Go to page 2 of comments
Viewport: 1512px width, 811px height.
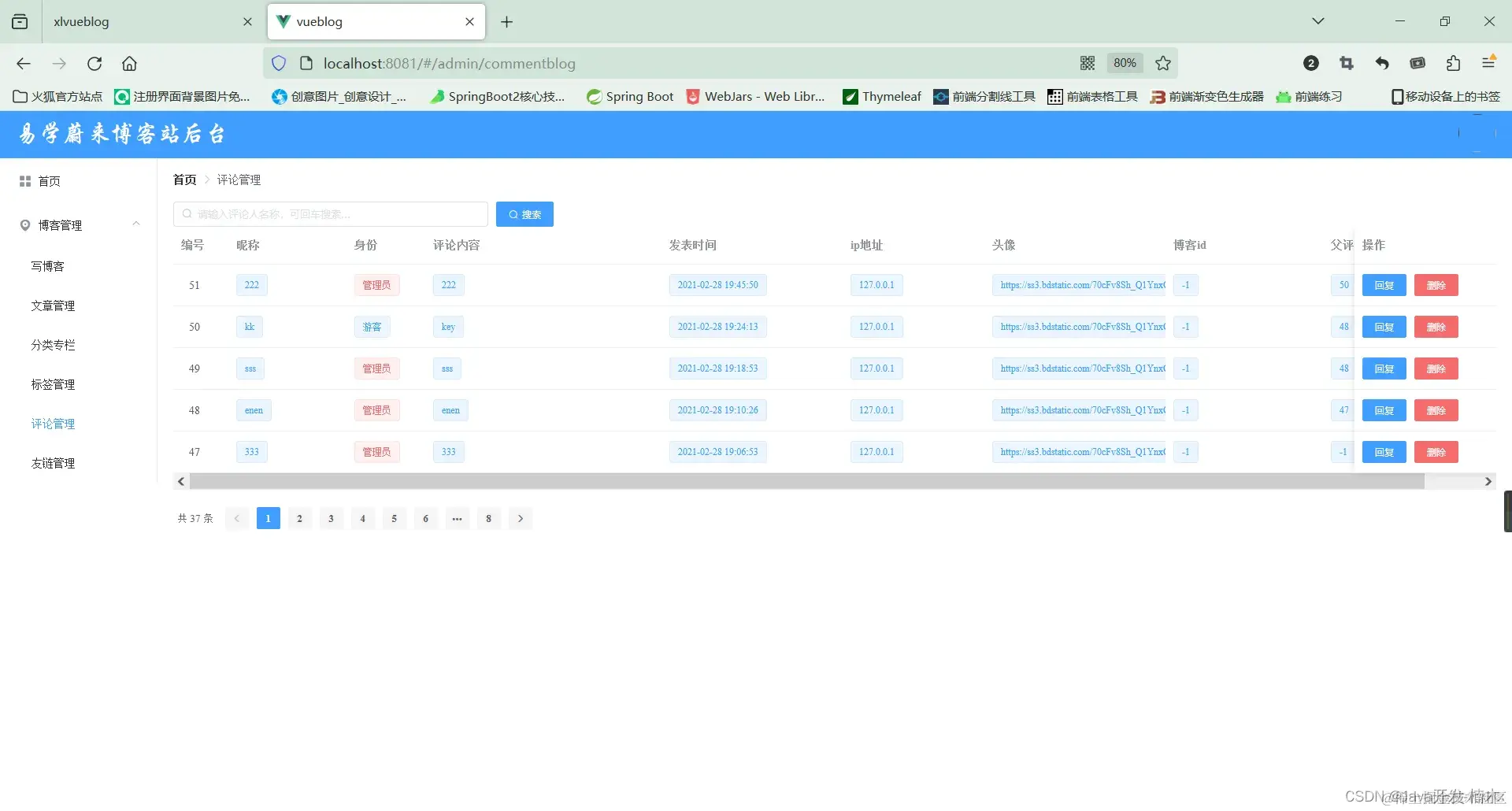coord(300,518)
